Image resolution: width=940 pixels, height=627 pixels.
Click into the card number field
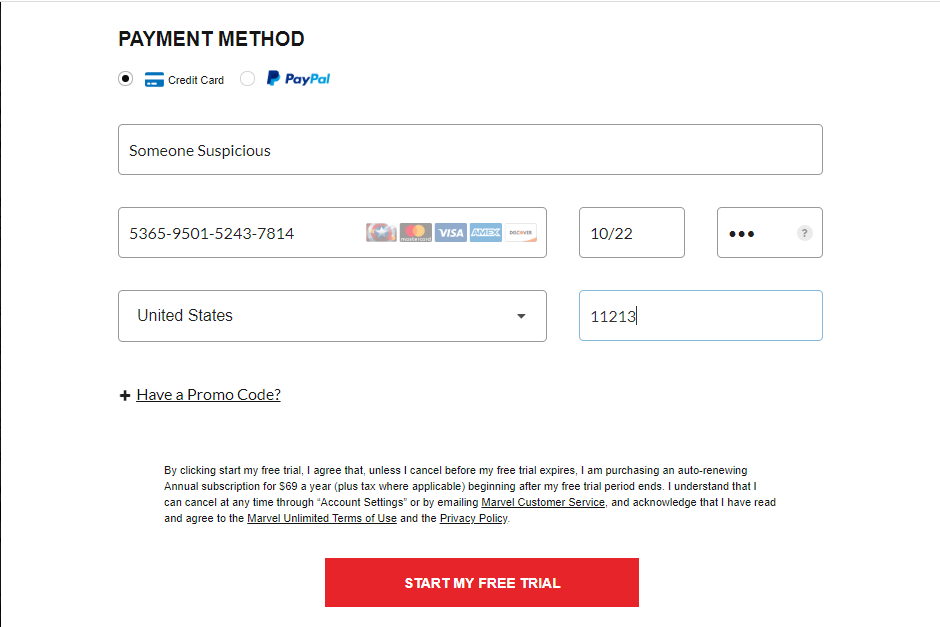(x=240, y=233)
